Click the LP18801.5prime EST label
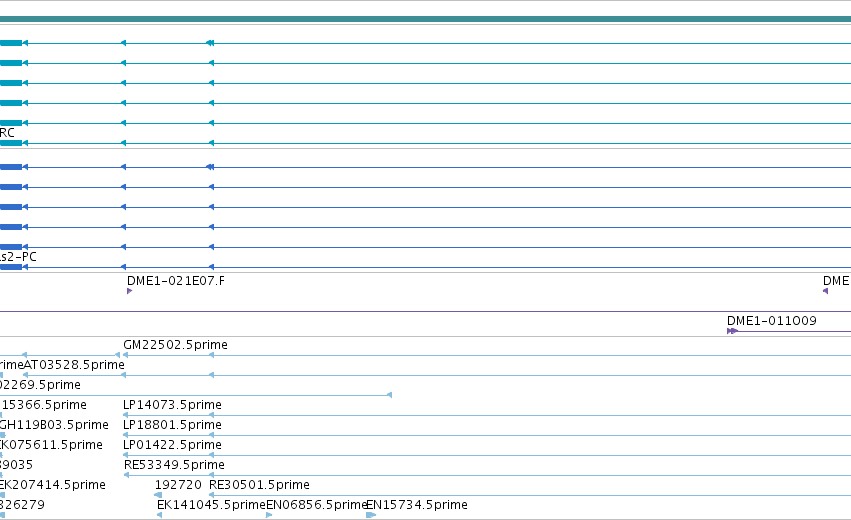The image size is (851, 520). click(172, 424)
